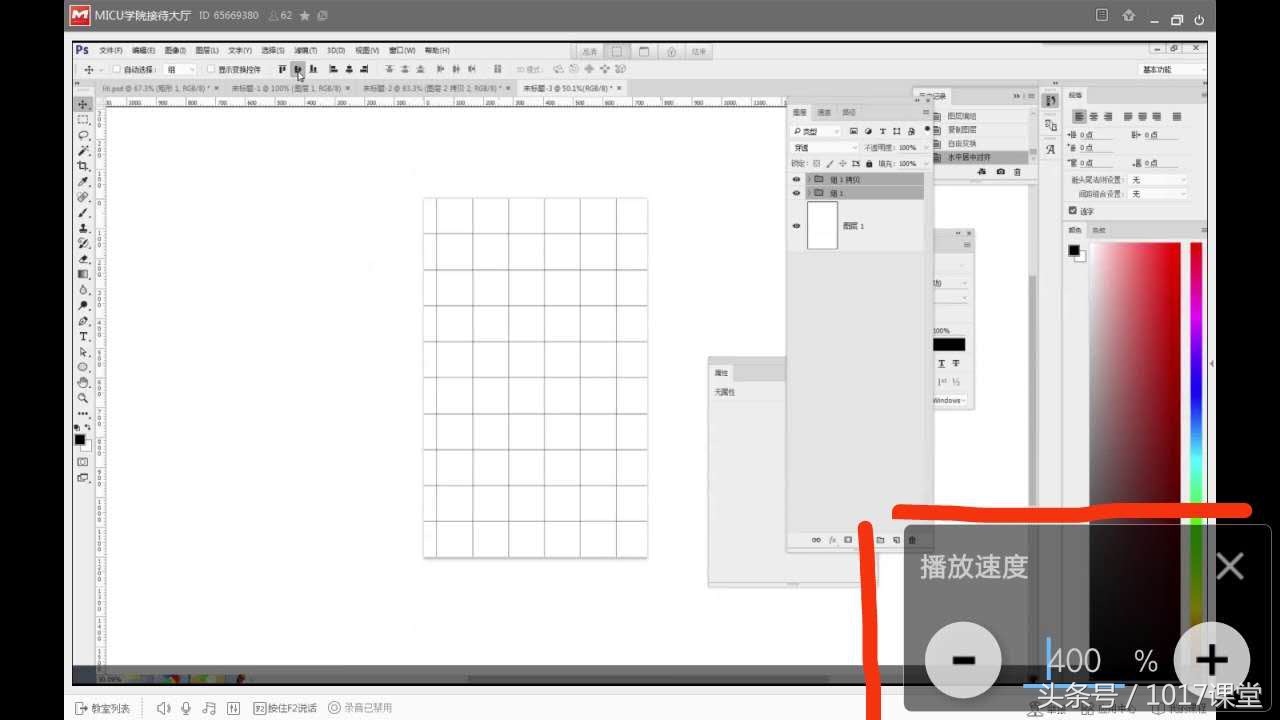
Task: Open the 间距组合设置 dropdown
Action: point(1159,194)
